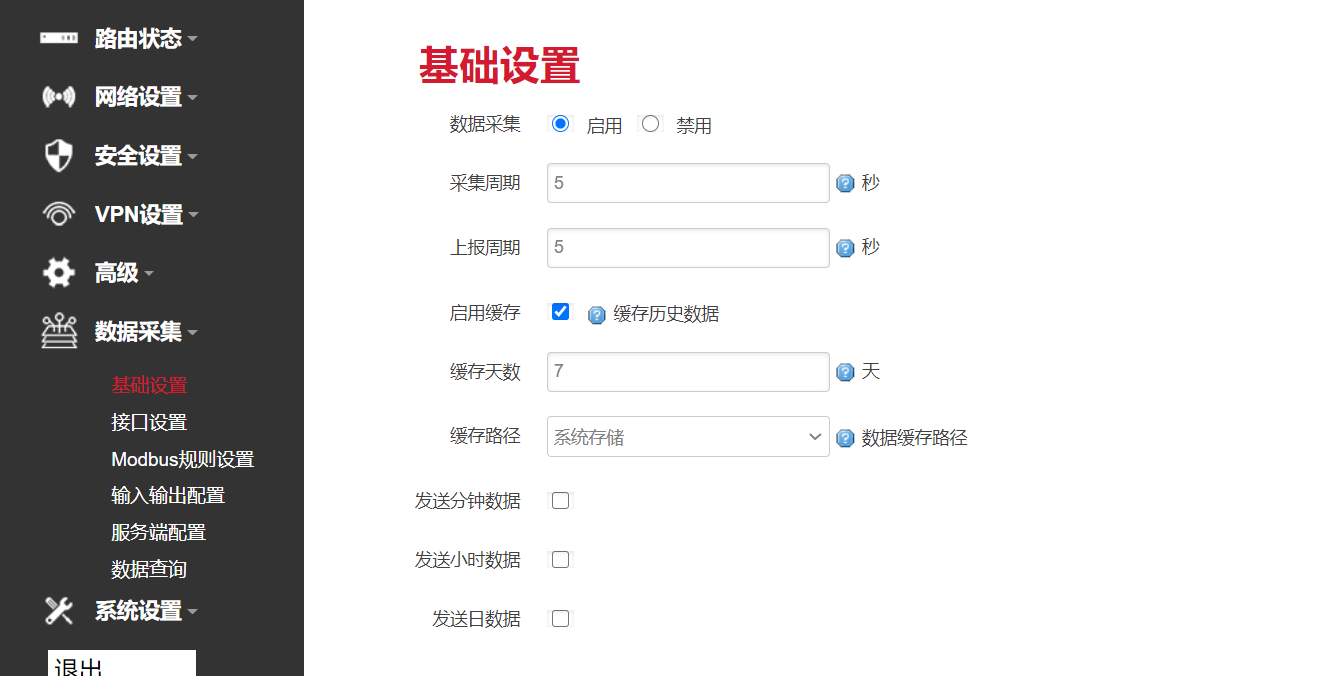The image size is (1322, 676).
Task: Switch to 接口设置 page
Action: [x=150, y=421]
